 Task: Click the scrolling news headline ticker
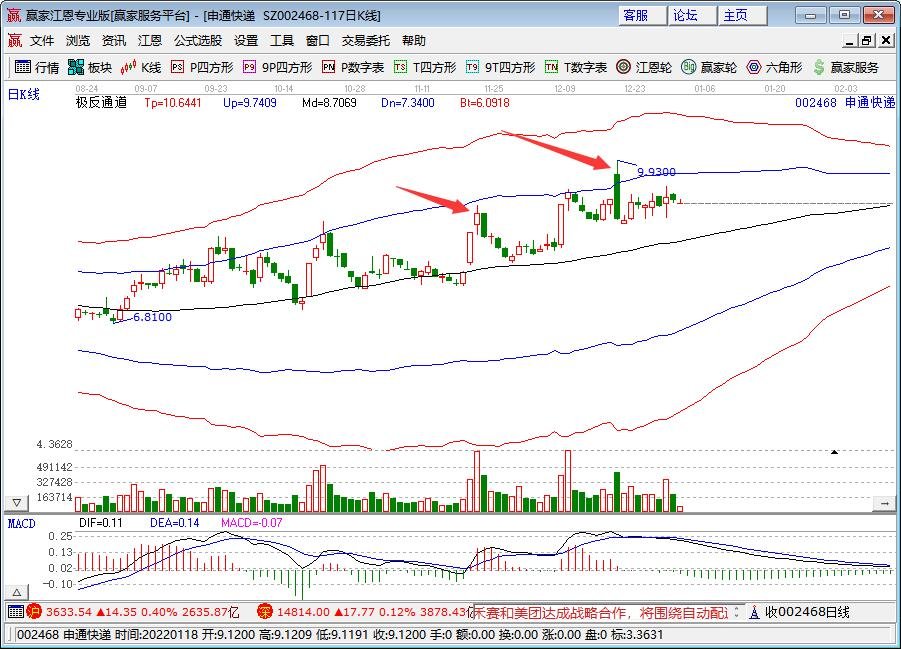601,612
